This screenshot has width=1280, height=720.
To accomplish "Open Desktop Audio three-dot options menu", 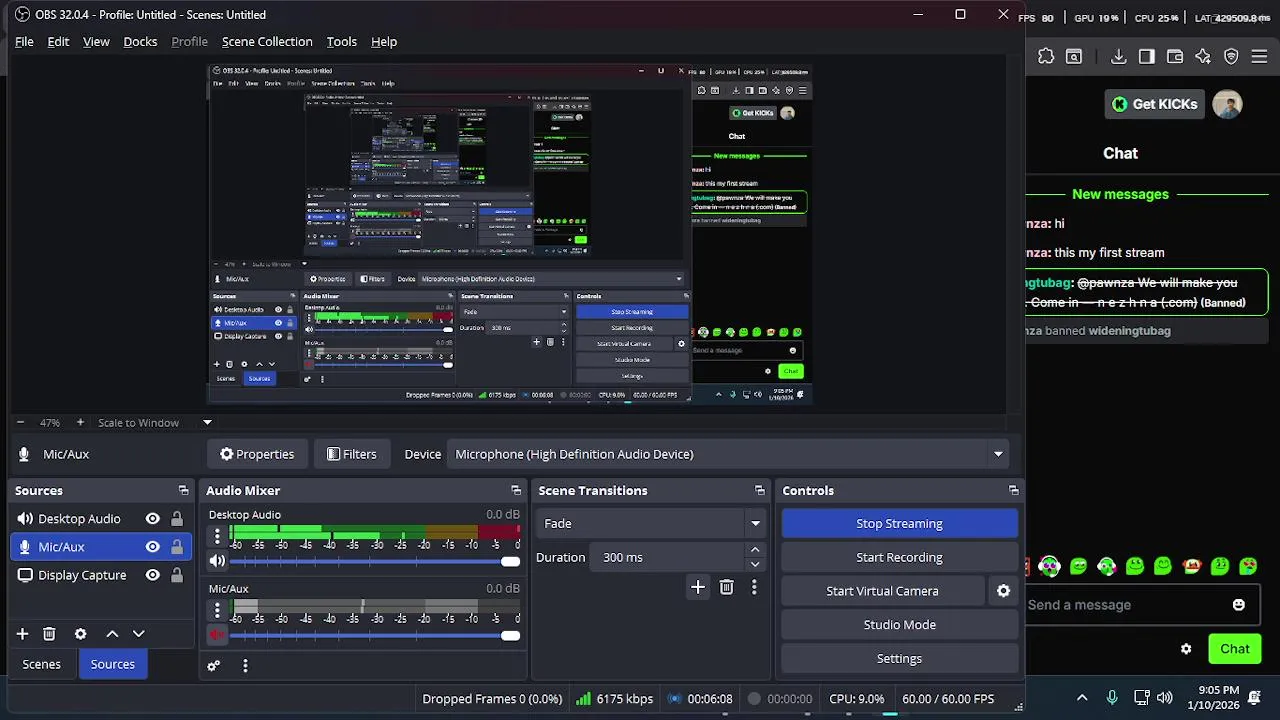I will [217, 537].
